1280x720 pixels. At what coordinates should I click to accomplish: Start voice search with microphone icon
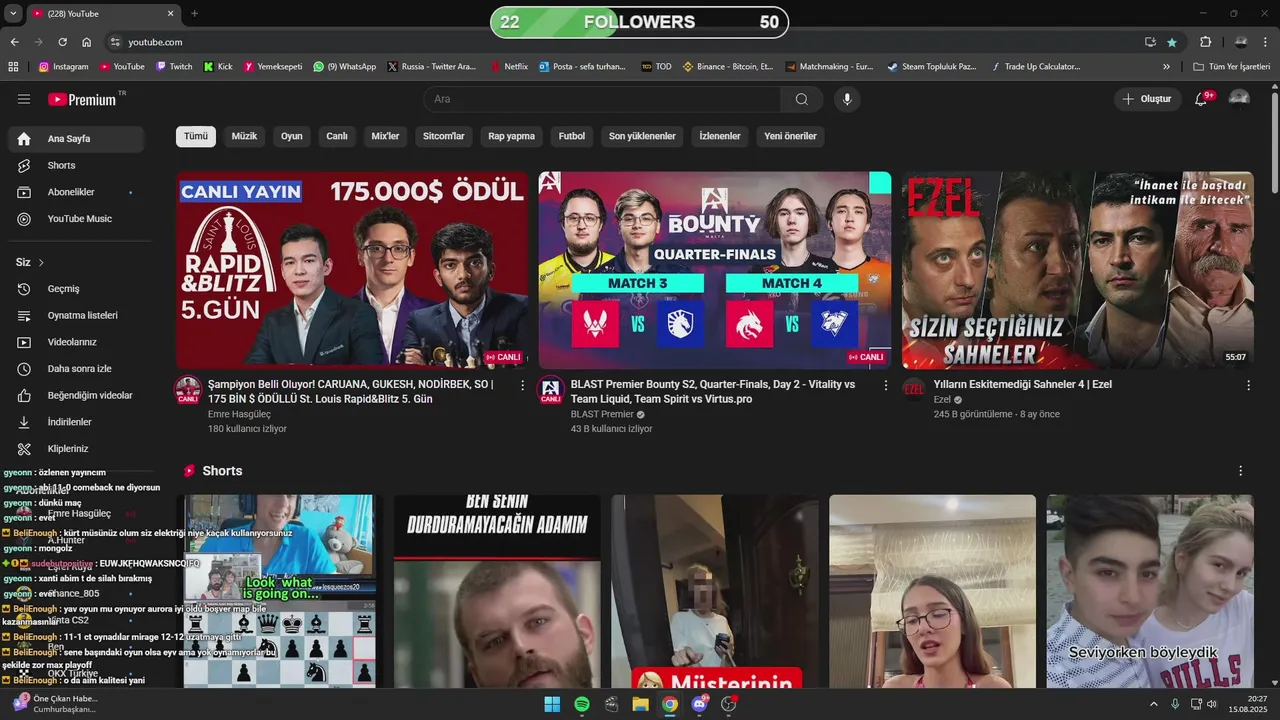(847, 99)
